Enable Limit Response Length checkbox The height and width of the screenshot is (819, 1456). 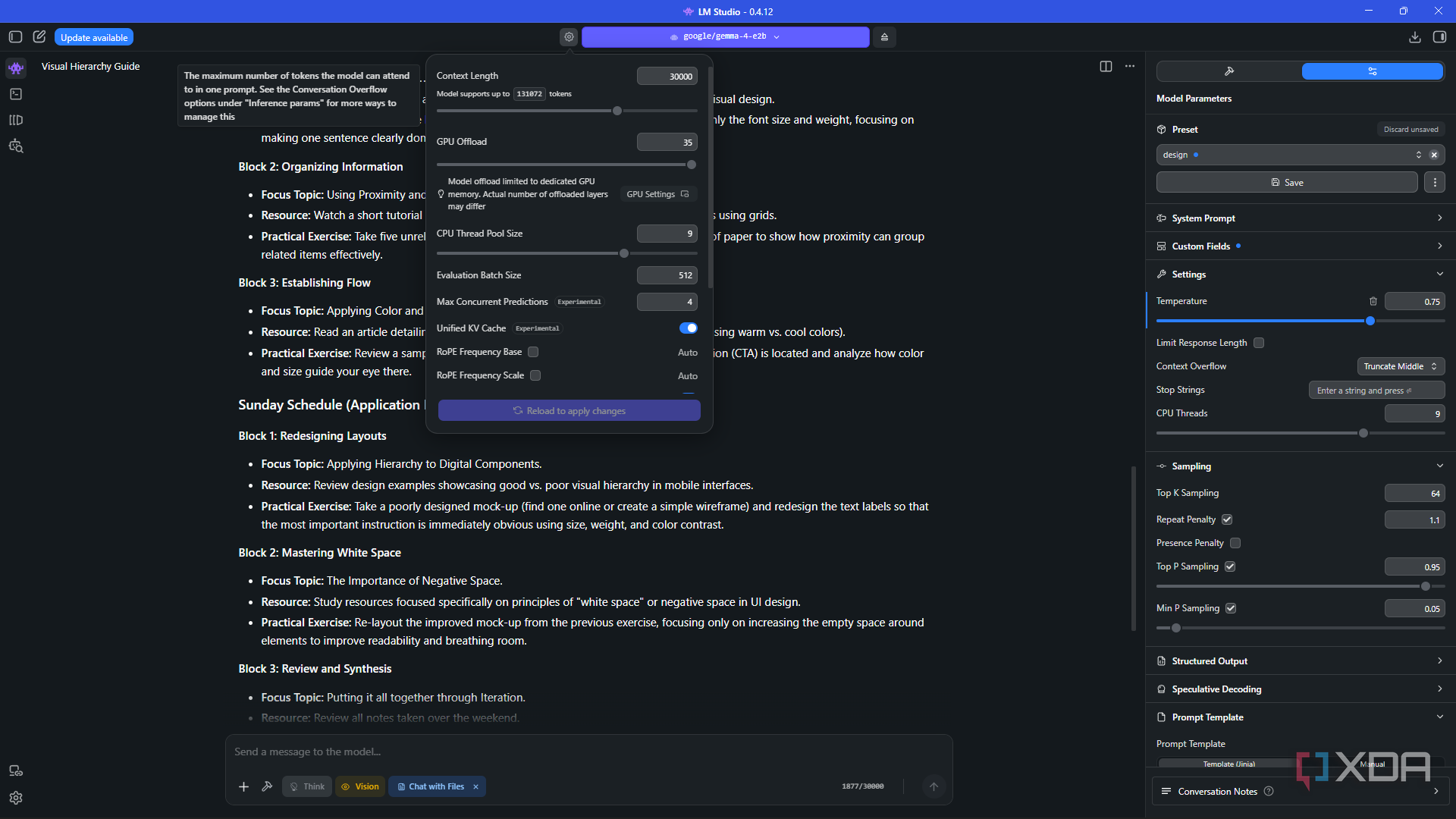tap(1259, 343)
